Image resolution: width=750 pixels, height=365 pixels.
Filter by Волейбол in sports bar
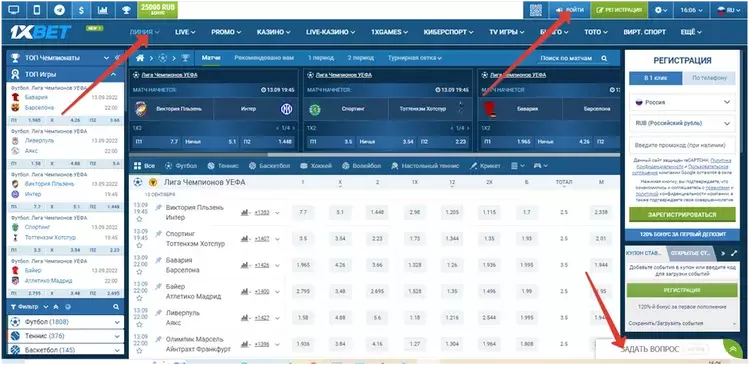click(361, 166)
